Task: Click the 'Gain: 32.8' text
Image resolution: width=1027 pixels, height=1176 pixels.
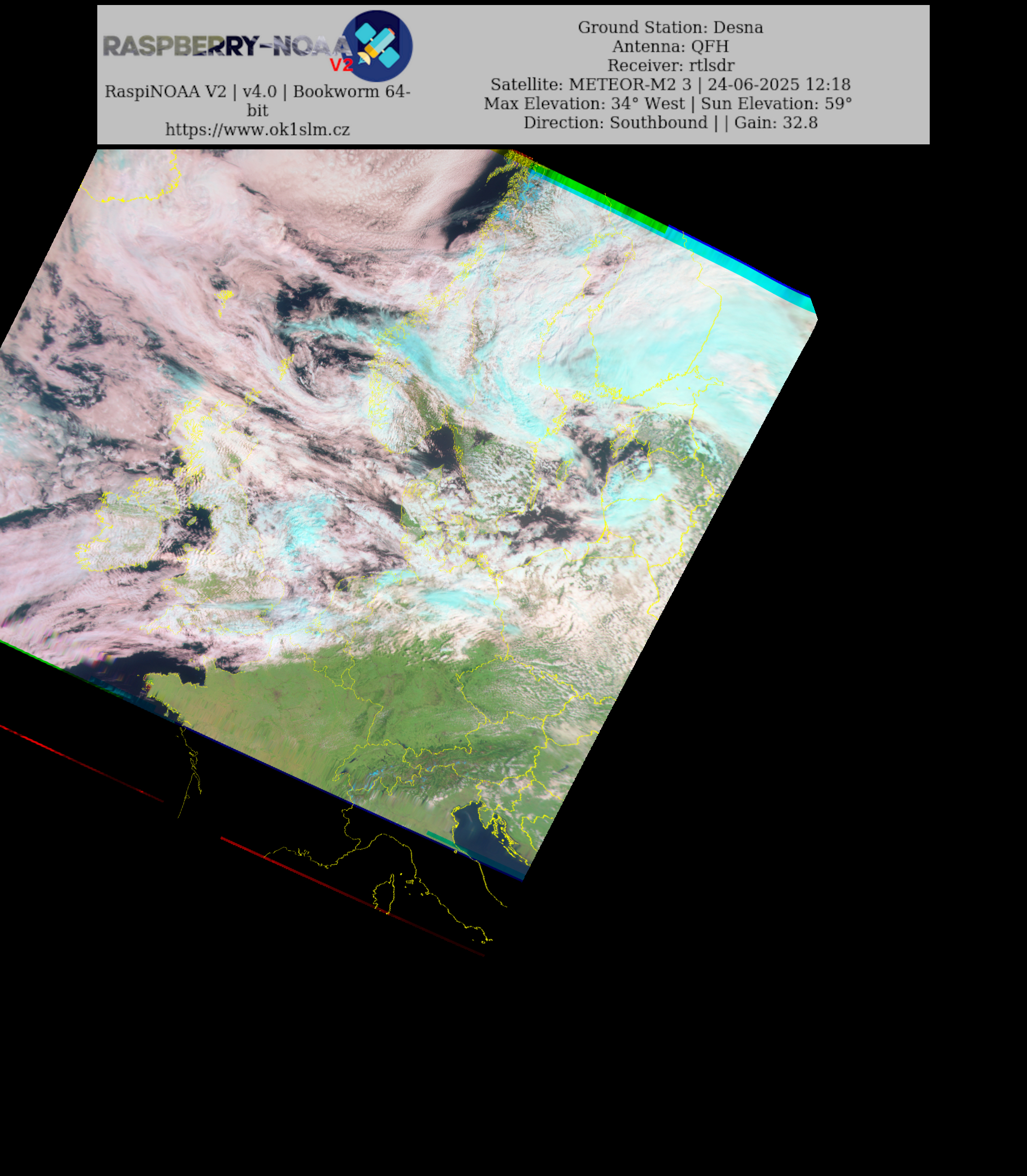Action: coord(775,123)
